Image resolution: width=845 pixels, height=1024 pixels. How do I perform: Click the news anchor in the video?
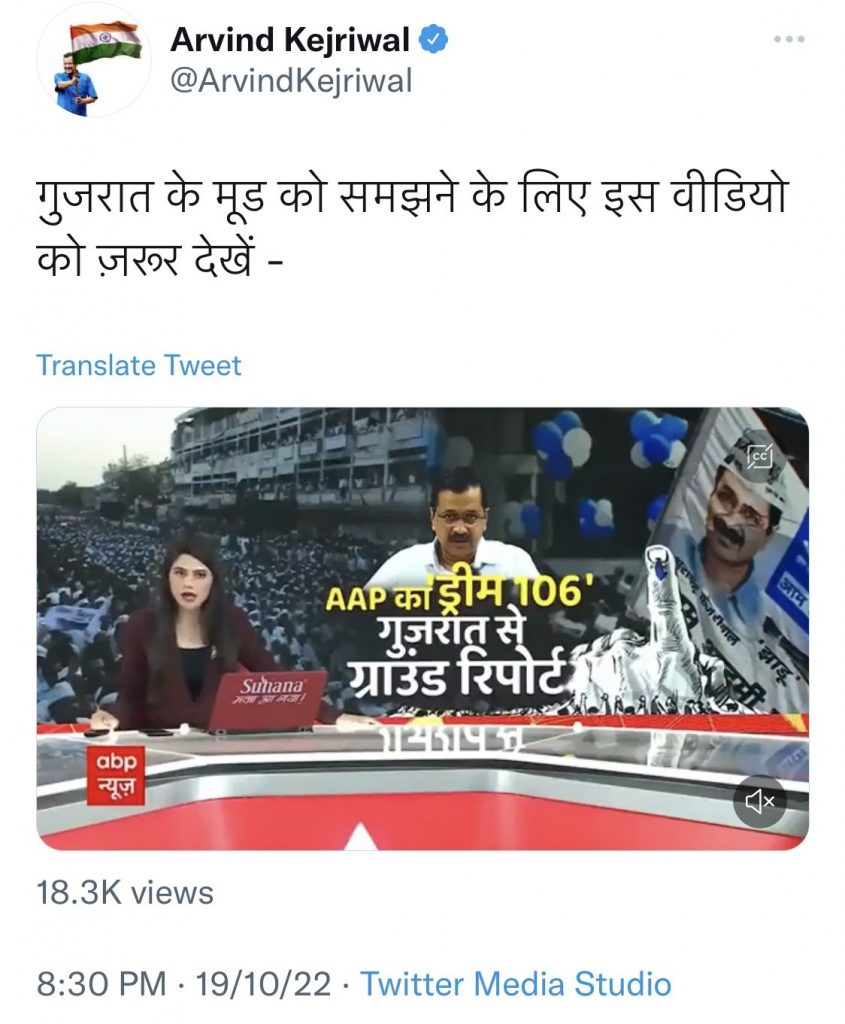coord(189,633)
